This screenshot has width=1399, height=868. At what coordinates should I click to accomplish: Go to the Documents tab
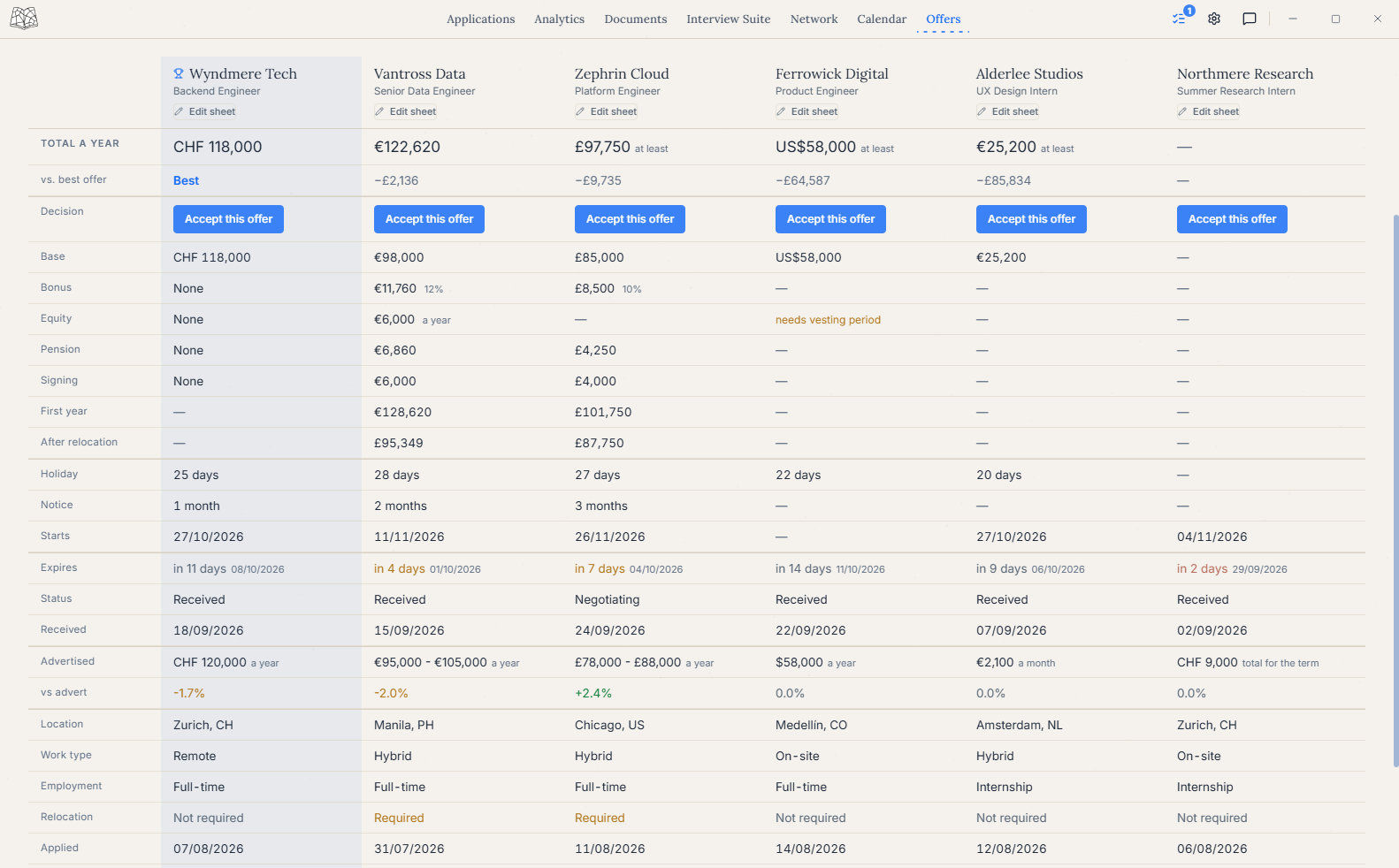coord(636,19)
